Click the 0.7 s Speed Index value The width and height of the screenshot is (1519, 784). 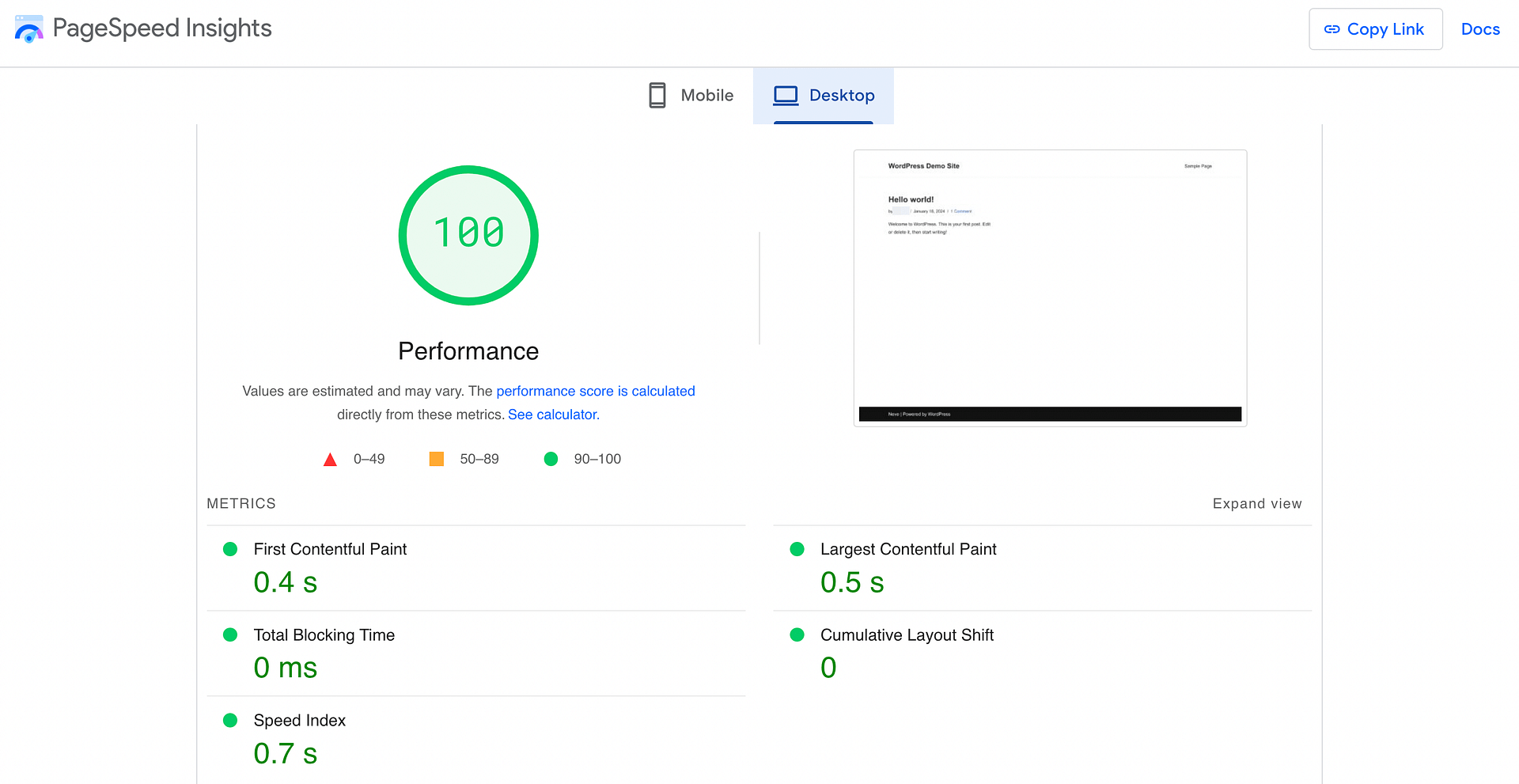pos(286,754)
